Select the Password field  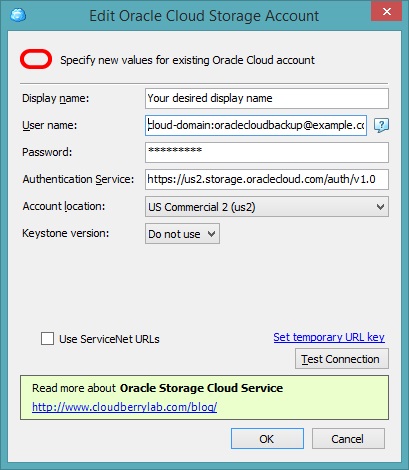[267, 152]
